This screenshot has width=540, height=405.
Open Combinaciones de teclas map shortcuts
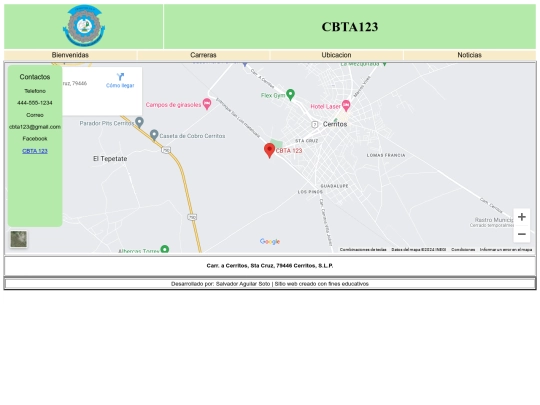pyautogui.click(x=363, y=249)
